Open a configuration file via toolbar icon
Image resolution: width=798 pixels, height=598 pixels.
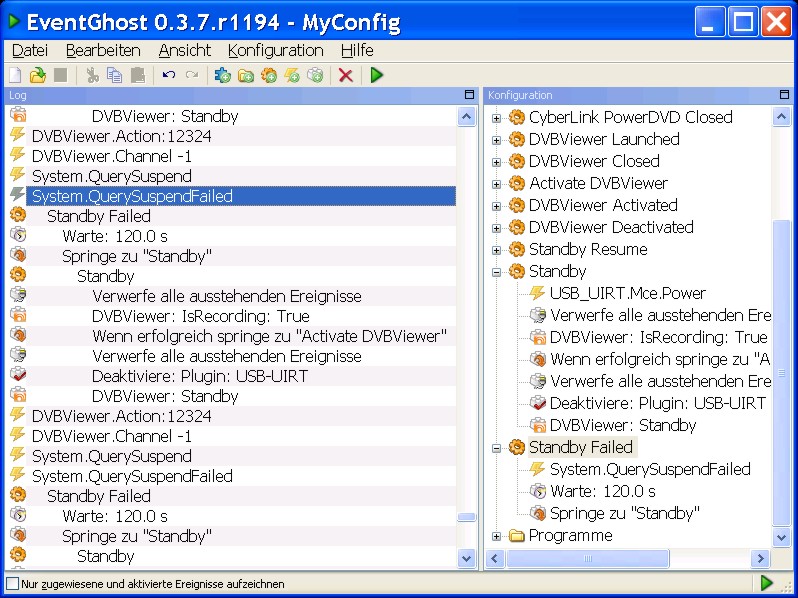(38, 75)
